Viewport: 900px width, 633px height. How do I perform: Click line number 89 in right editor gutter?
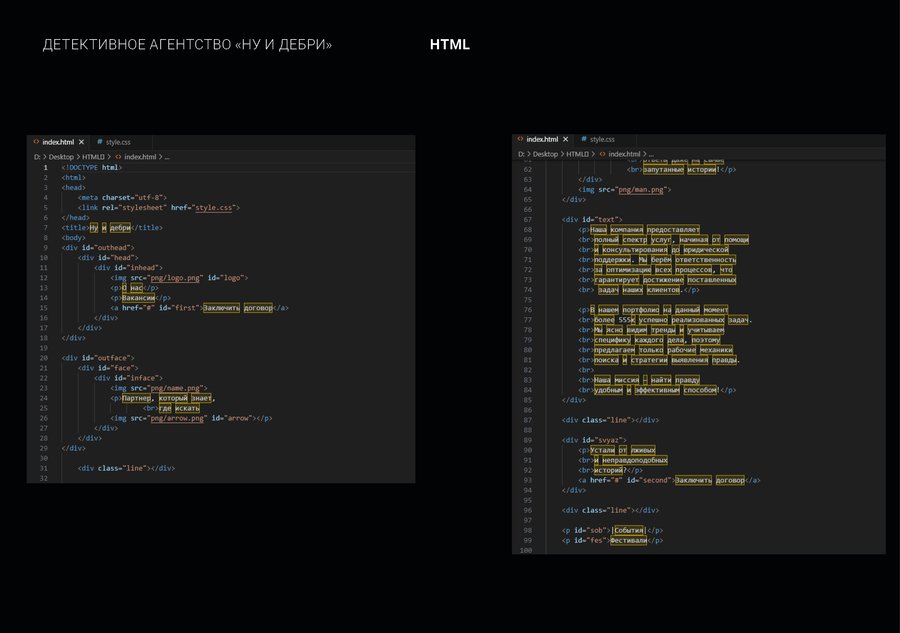(x=527, y=440)
